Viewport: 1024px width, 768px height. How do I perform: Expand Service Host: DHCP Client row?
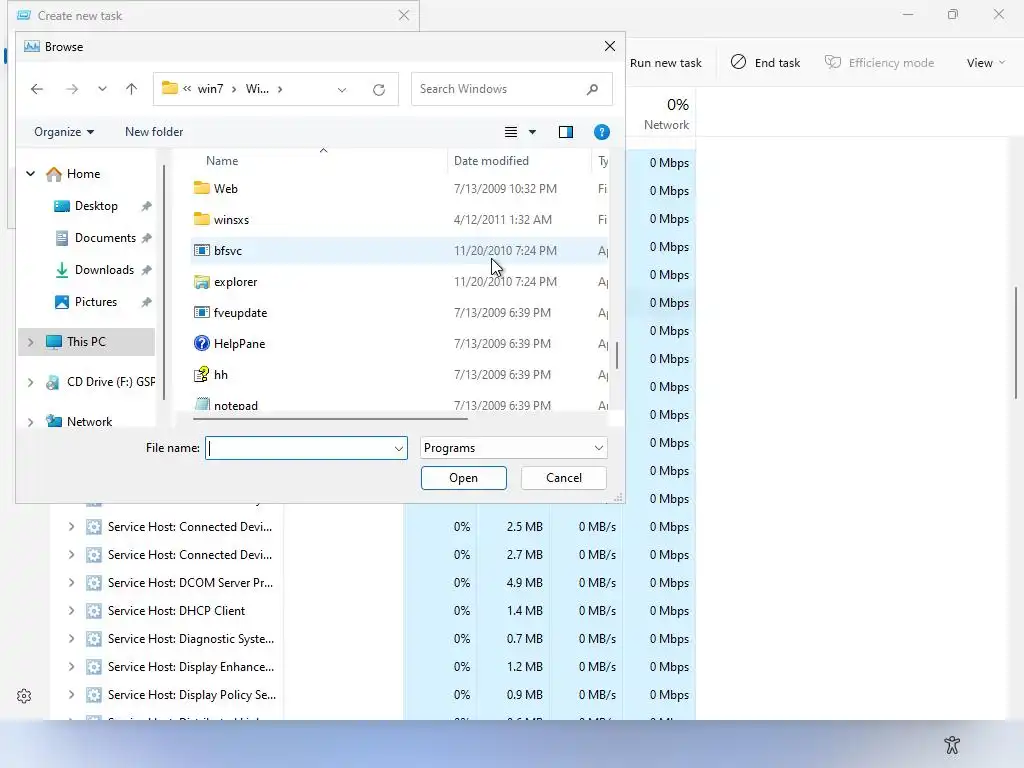click(x=71, y=611)
